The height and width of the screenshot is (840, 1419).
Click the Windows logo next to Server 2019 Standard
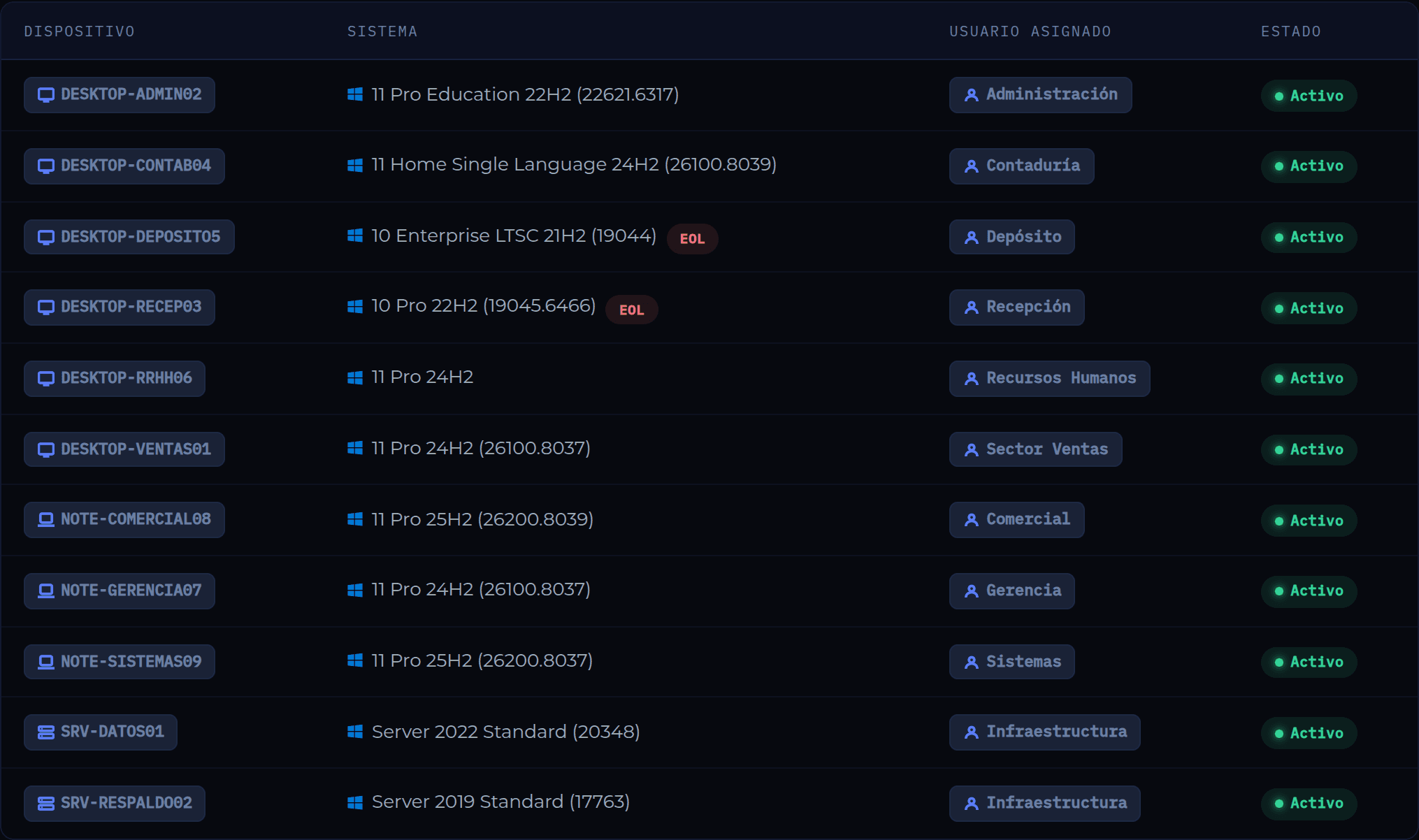355,802
